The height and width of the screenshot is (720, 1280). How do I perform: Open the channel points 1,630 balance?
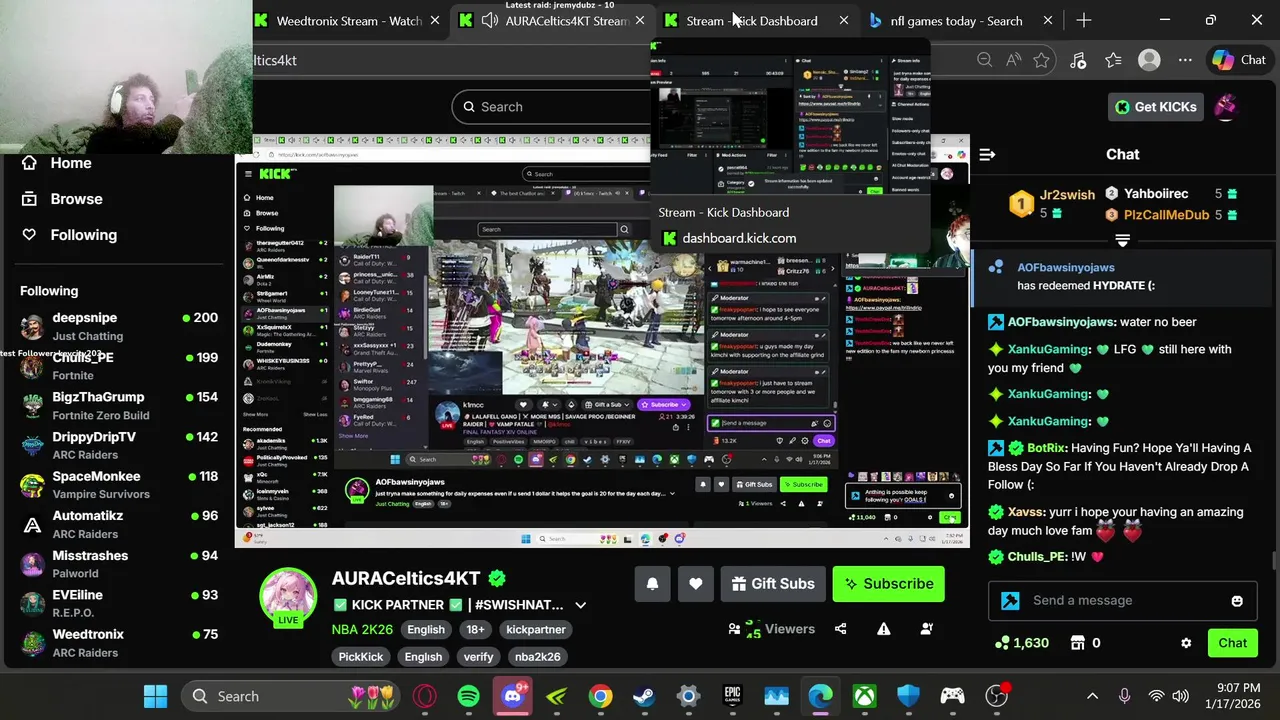1022,643
